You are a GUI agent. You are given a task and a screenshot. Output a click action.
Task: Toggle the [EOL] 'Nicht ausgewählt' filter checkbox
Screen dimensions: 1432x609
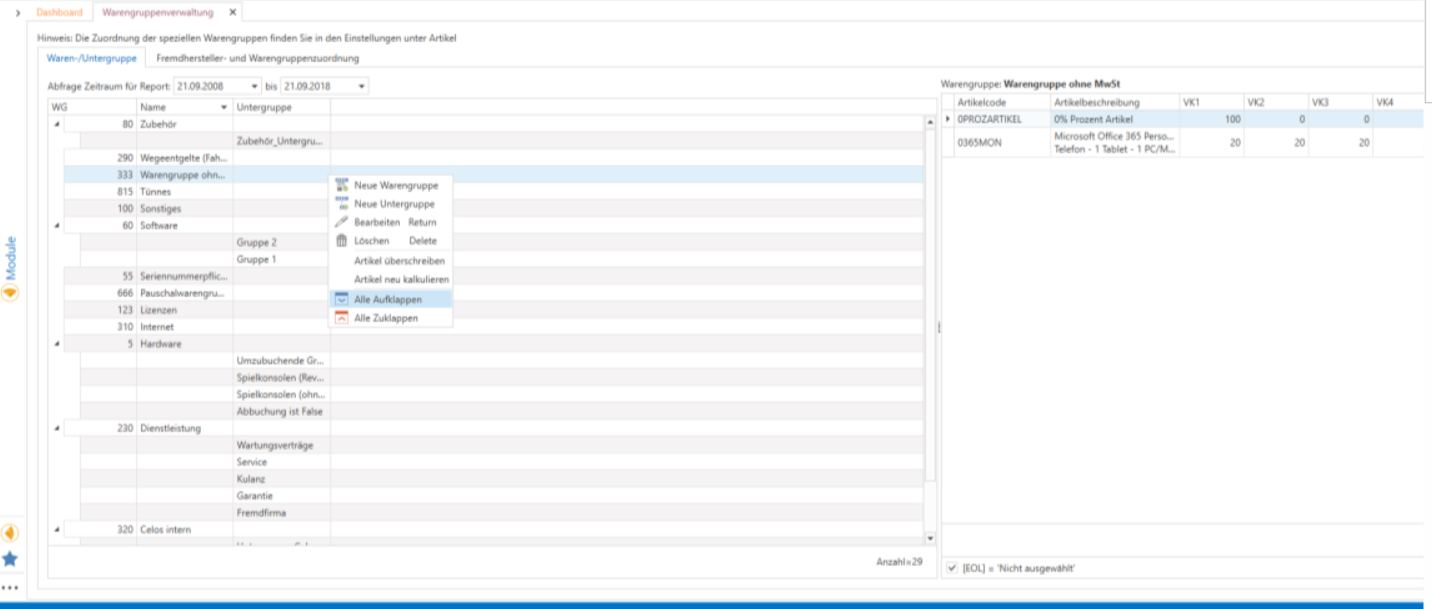pos(952,568)
